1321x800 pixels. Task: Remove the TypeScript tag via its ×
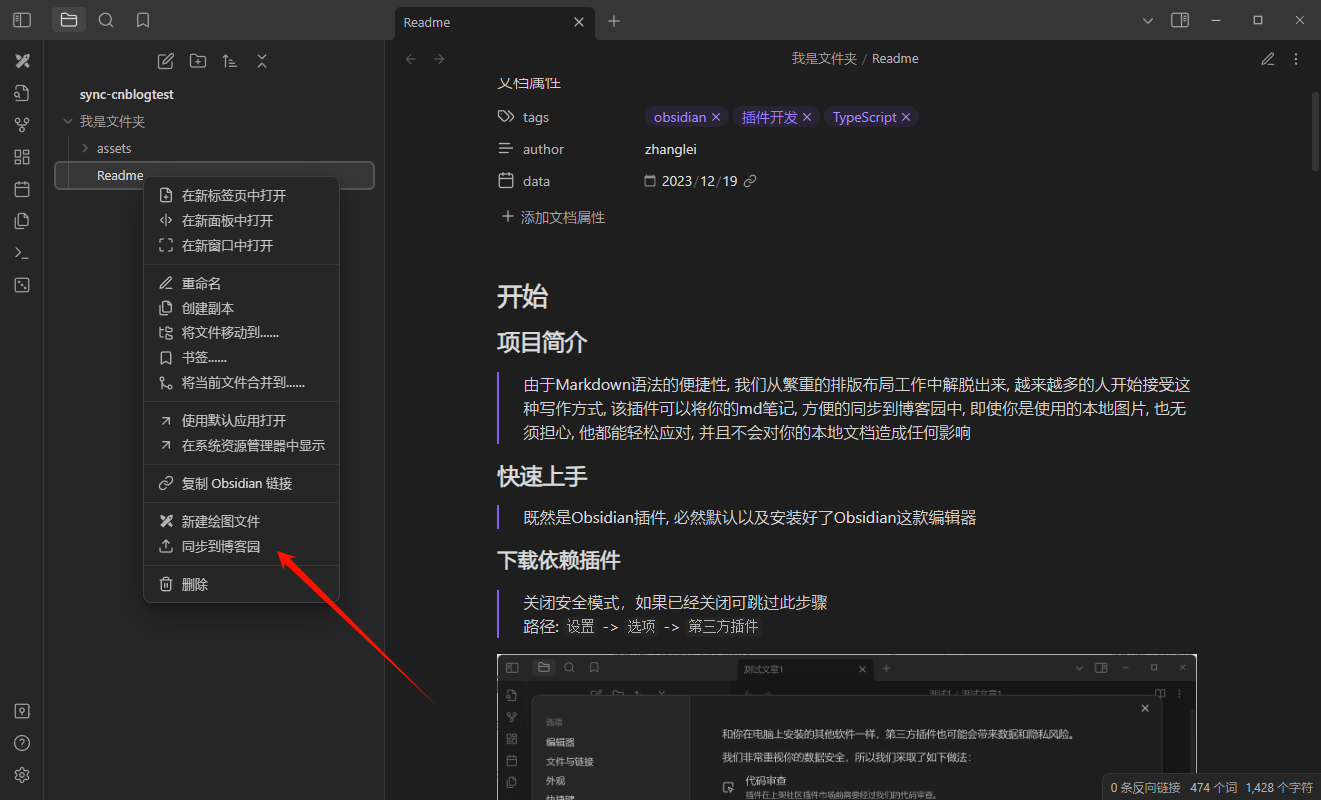[906, 117]
